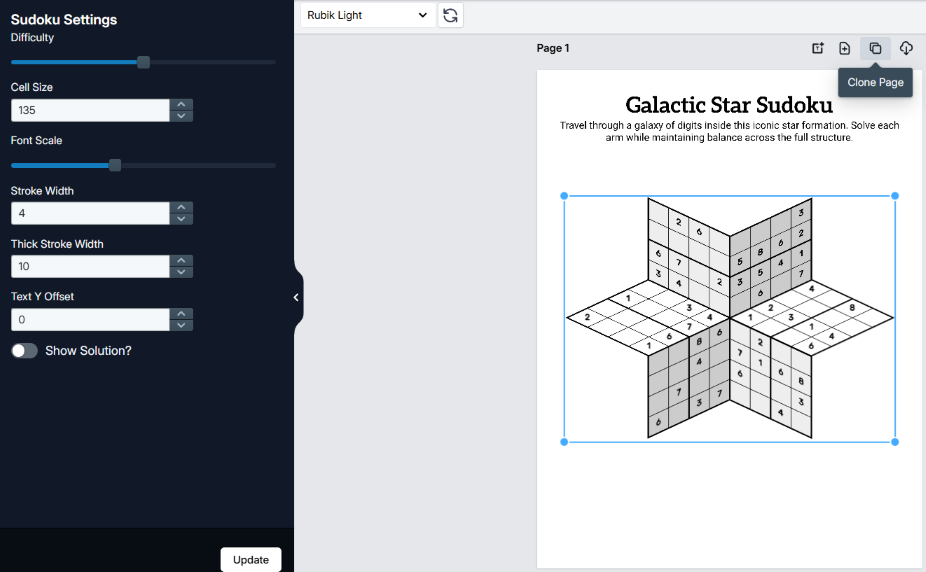Click into the Cell Size input field
The height and width of the screenshot is (572, 926).
click(x=90, y=110)
